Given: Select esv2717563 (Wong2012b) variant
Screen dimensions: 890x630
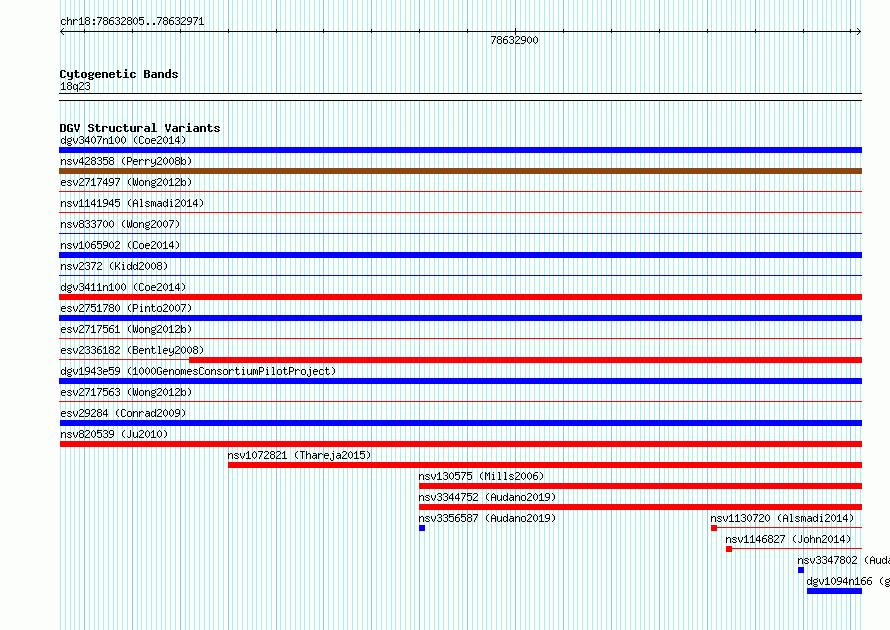Looking at the screenshot, I should coord(126,392).
